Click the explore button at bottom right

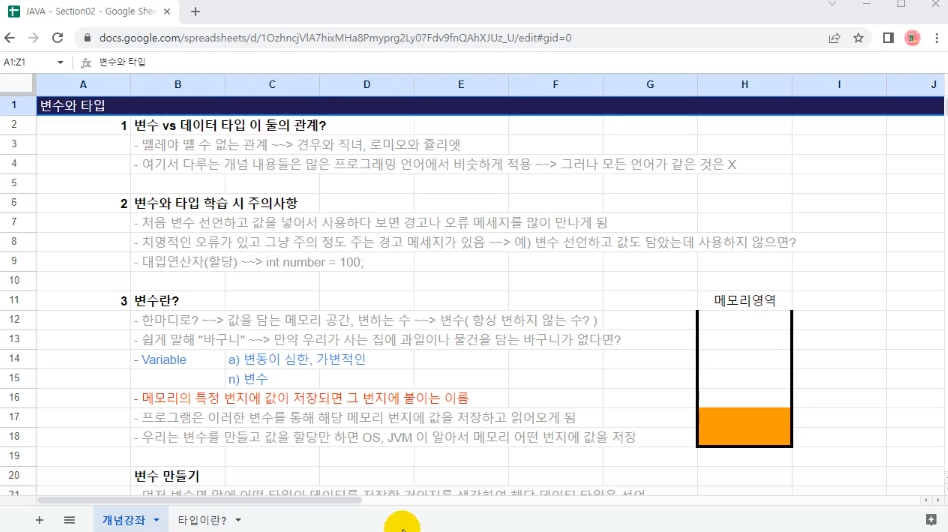coord(932,520)
